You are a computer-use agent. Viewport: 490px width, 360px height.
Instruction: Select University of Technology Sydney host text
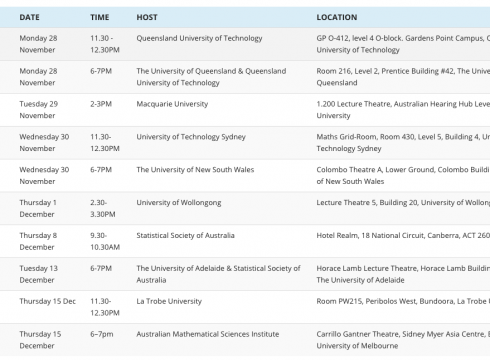tap(191, 137)
